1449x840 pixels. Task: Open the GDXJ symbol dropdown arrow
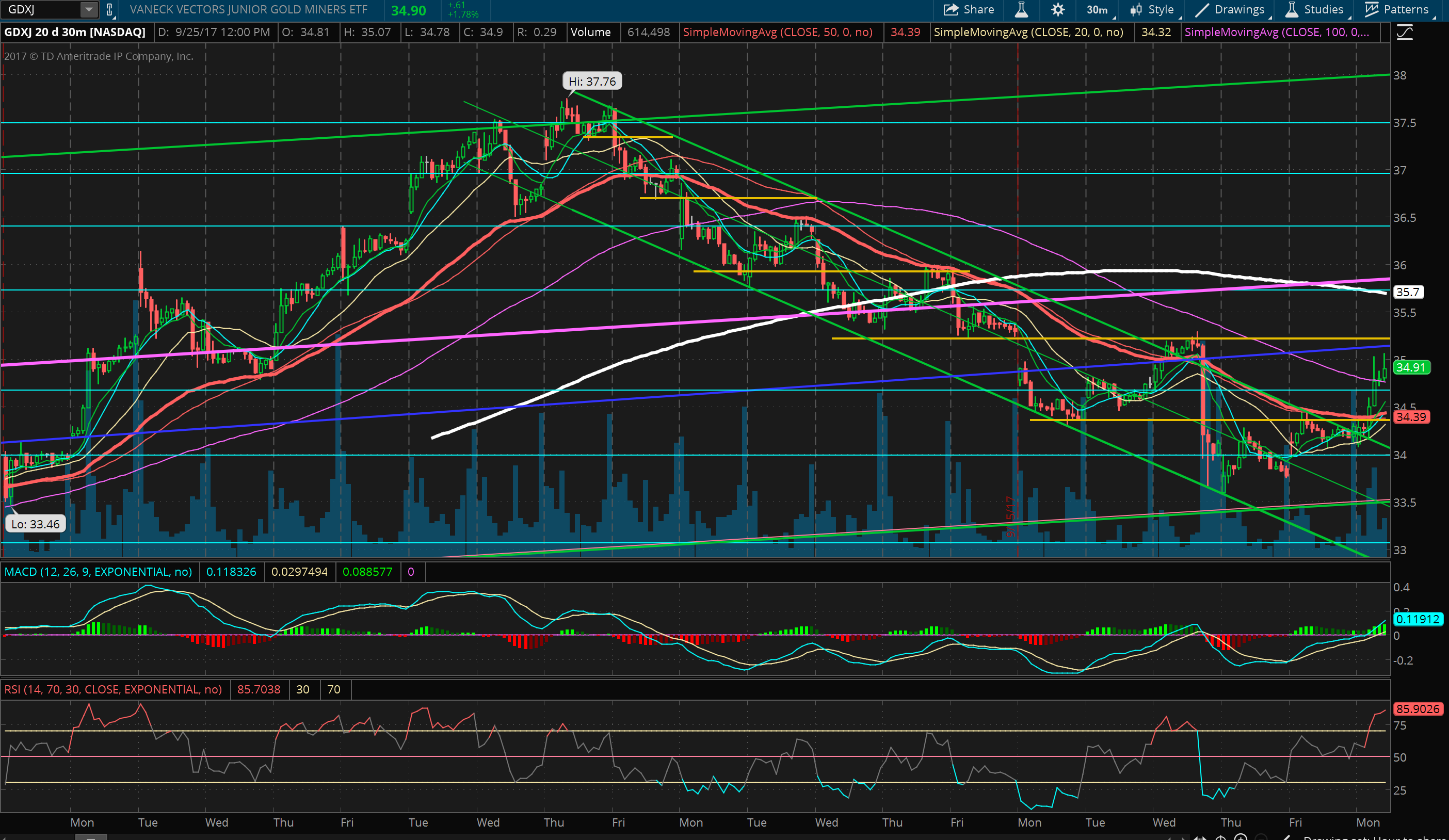(x=89, y=9)
